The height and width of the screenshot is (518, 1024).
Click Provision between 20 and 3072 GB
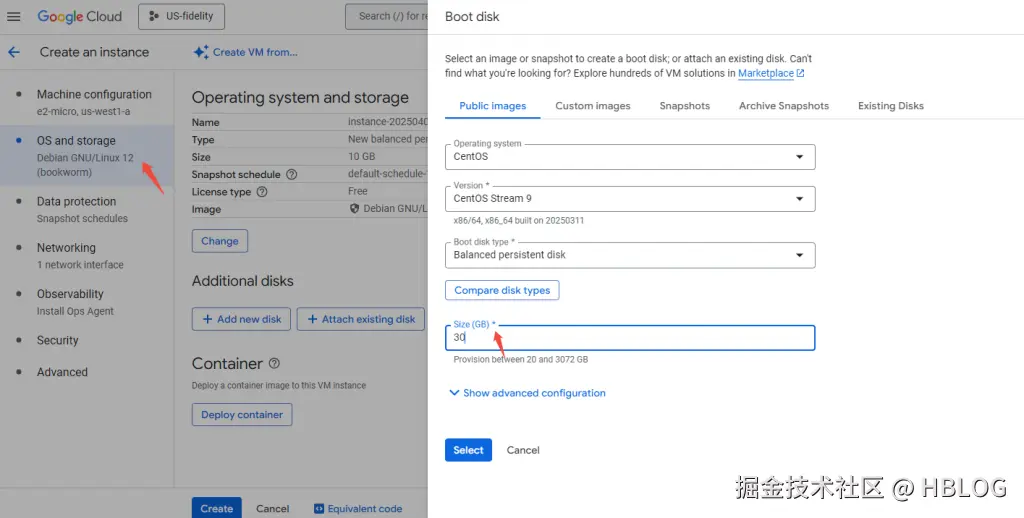tap(520, 359)
